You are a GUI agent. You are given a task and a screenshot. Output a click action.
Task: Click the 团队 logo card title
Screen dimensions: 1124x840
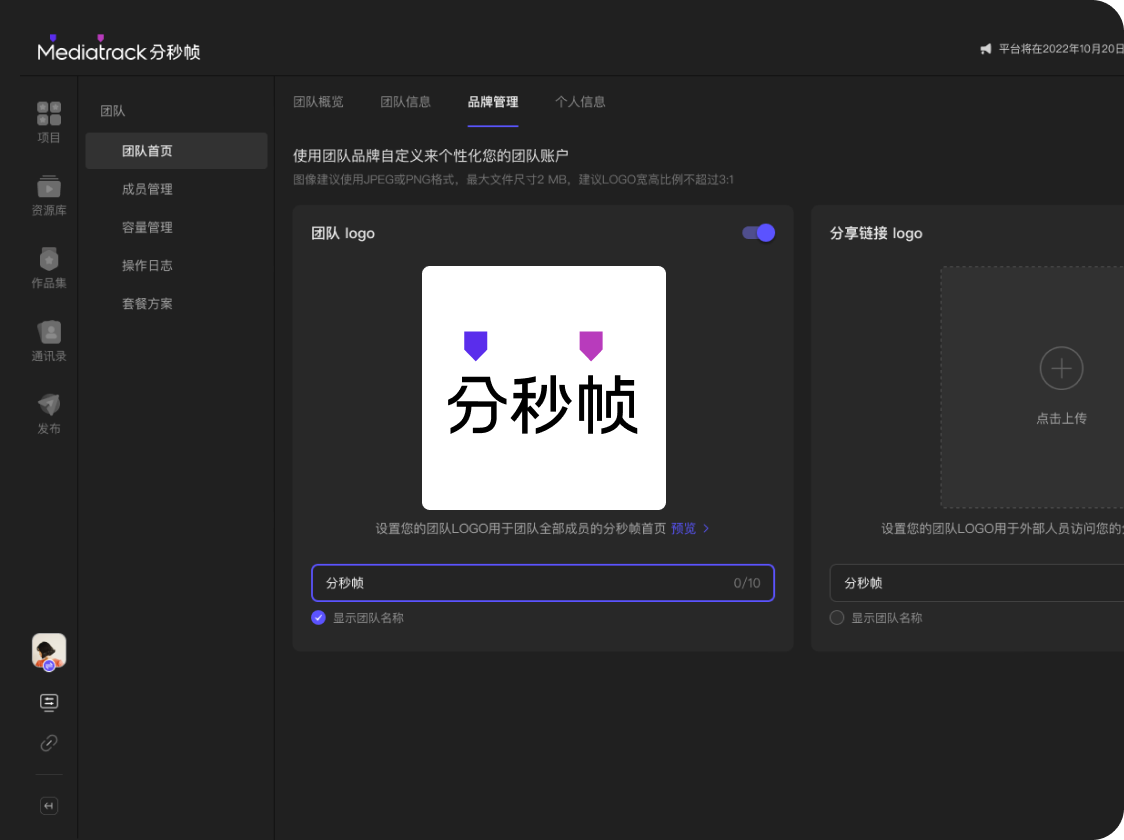tap(343, 233)
